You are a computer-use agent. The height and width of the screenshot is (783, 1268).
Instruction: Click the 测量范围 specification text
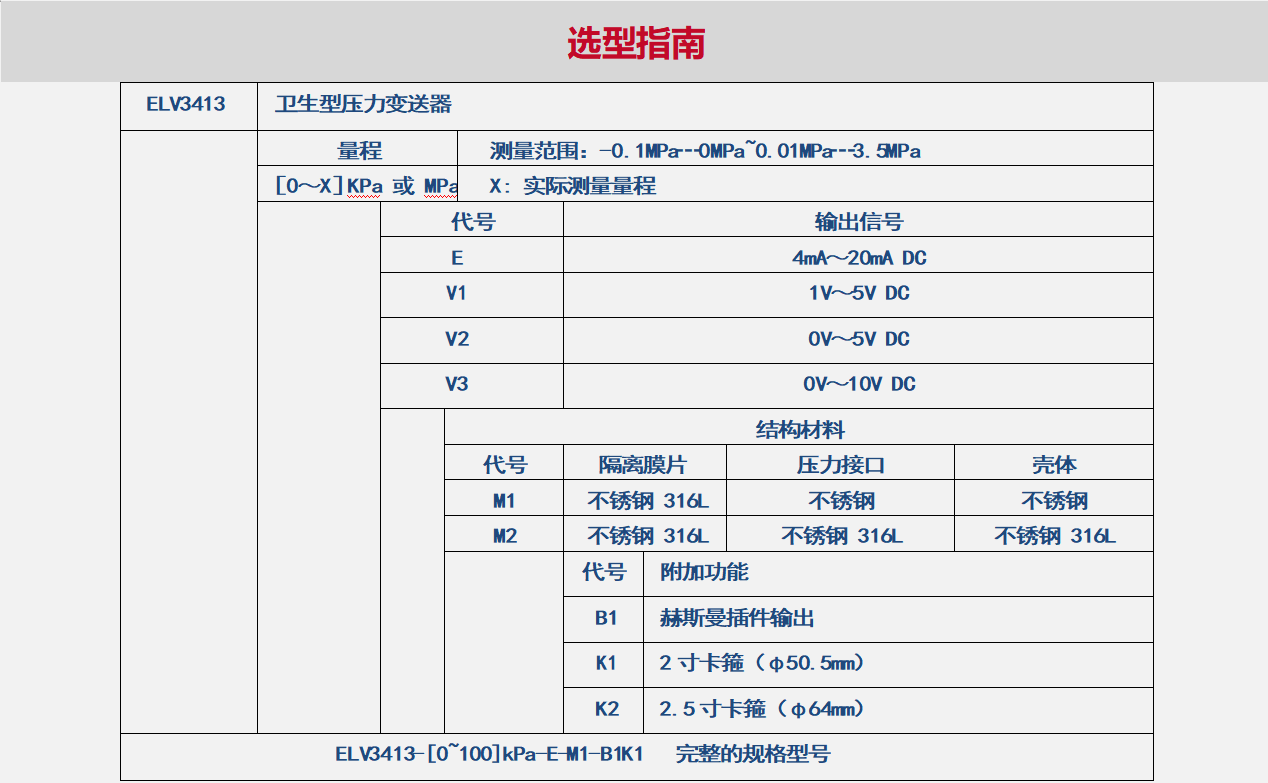pos(705,151)
